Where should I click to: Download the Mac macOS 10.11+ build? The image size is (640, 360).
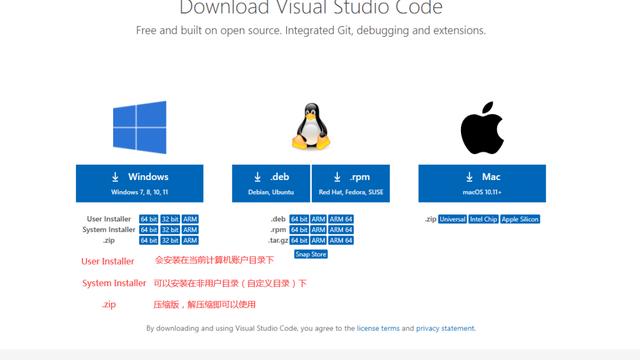pyautogui.click(x=482, y=183)
